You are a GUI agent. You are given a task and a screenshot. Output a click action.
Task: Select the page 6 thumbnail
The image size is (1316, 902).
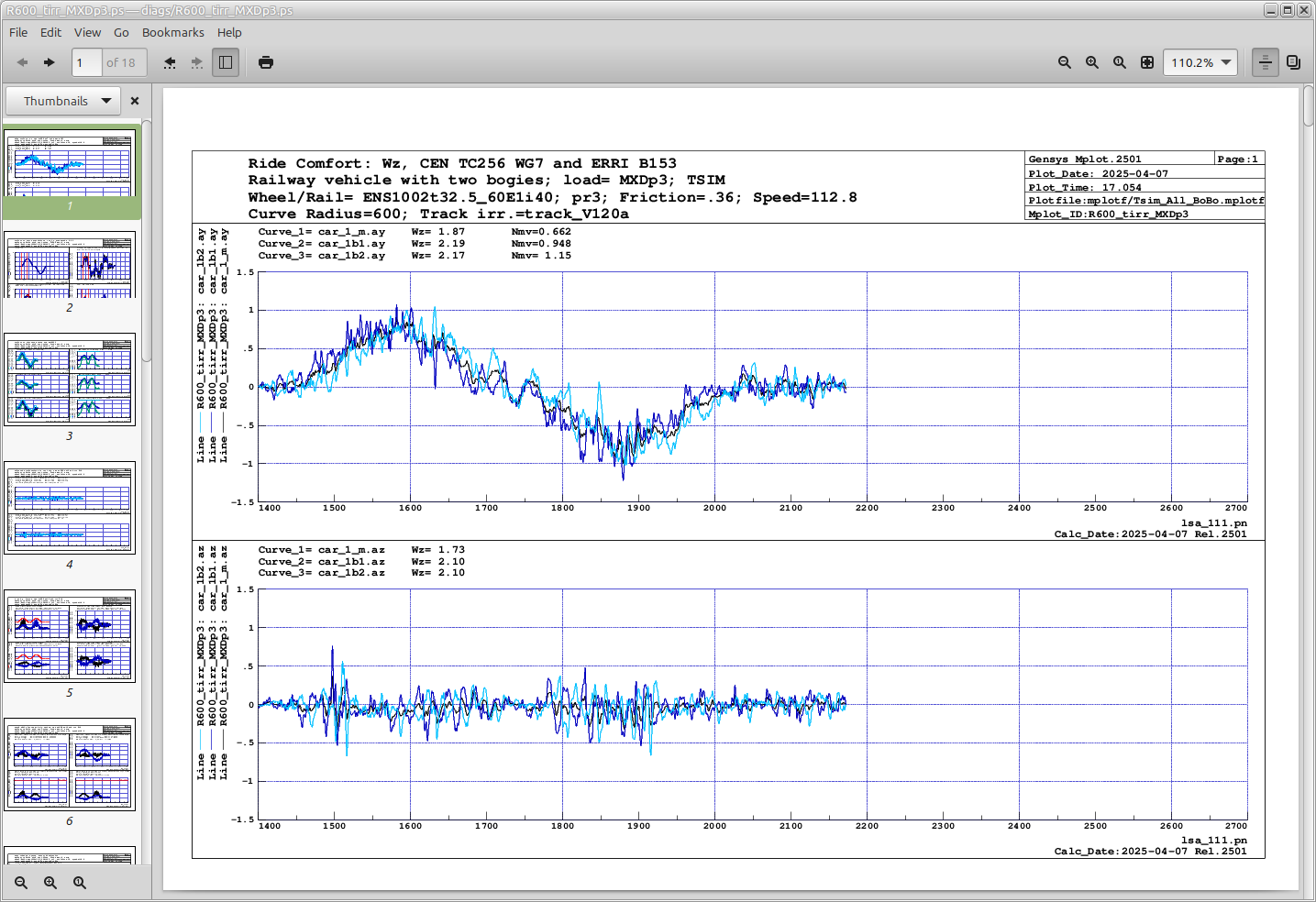point(70,764)
